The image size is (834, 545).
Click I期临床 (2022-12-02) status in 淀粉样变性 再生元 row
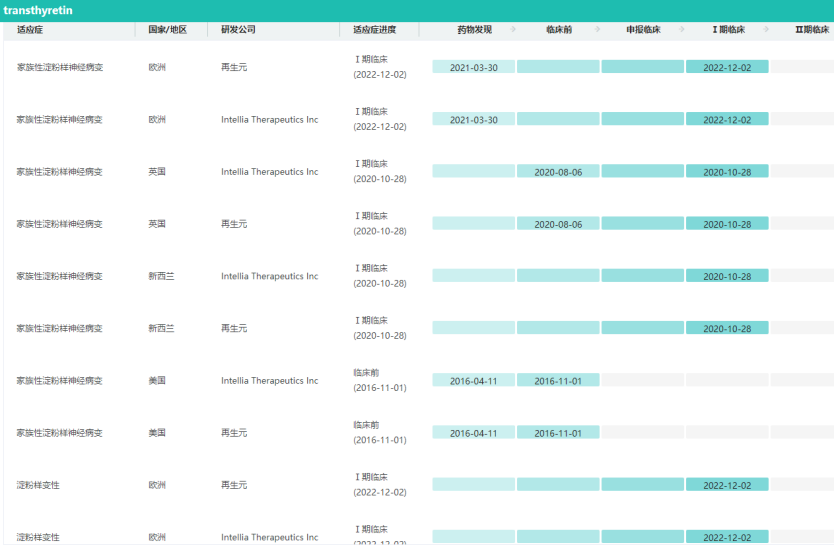coord(380,484)
